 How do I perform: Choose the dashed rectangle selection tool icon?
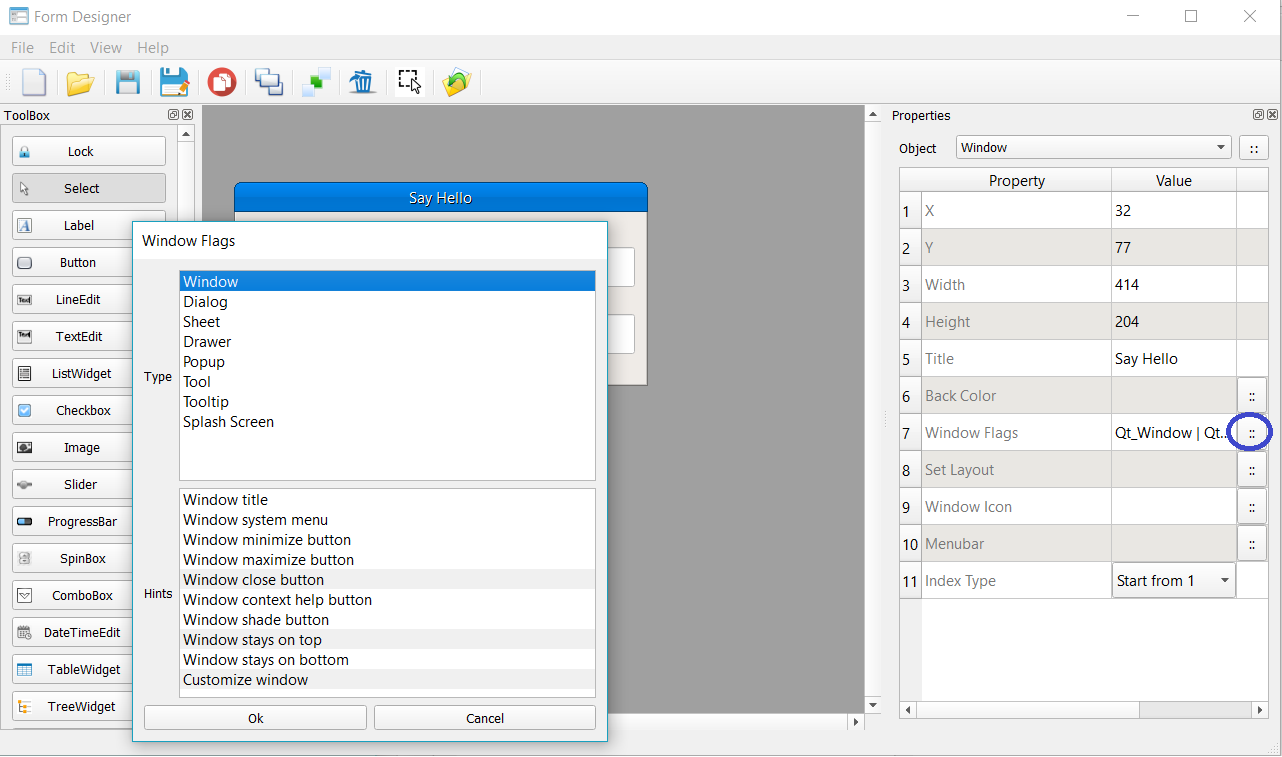[x=409, y=82]
